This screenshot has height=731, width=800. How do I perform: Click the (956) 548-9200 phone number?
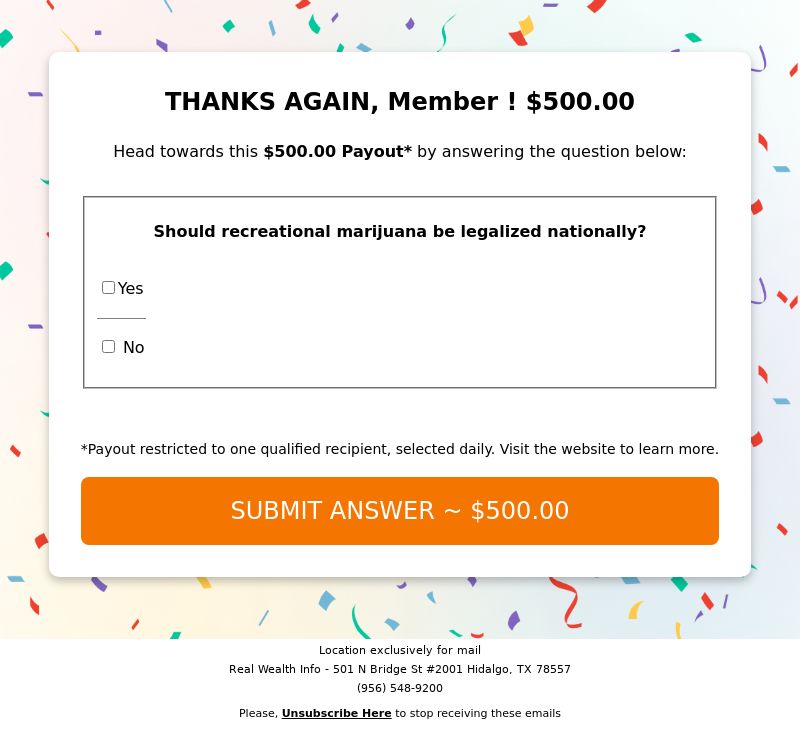click(x=399, y=688)
